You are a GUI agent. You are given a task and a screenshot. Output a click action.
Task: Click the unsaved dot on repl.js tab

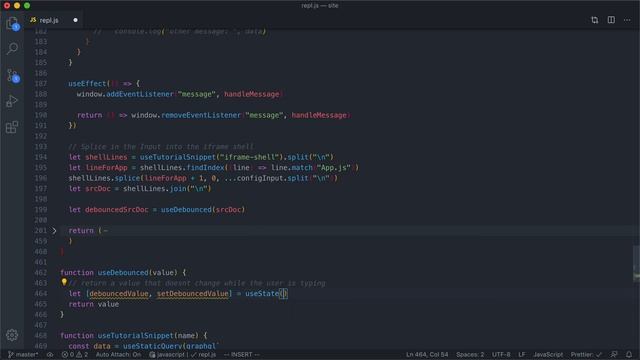tap(76, 20)
